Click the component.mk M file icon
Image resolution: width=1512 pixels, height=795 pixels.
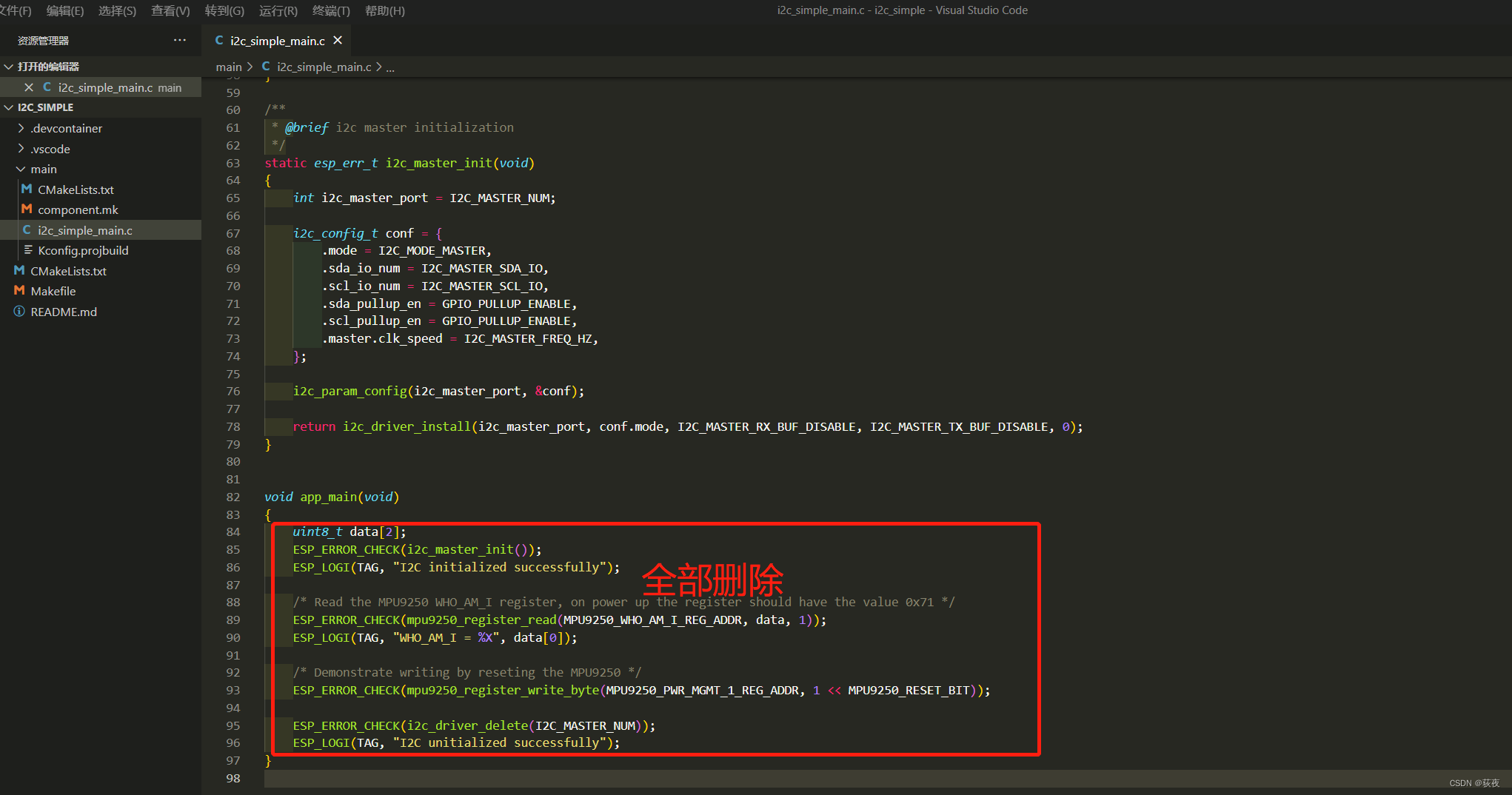(x=27, y=209)
